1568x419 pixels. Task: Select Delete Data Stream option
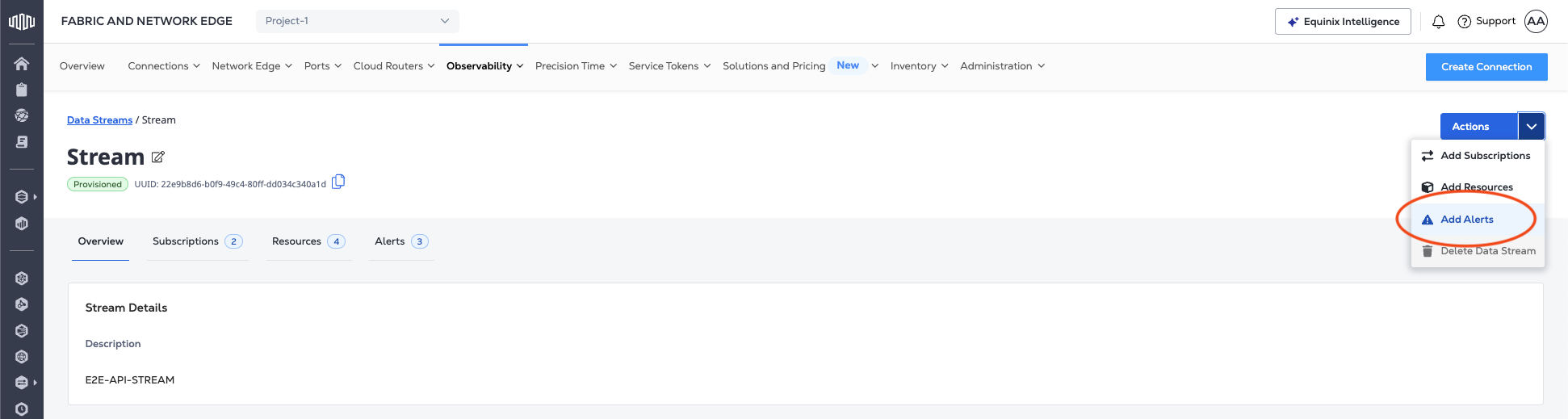pos(1487,251)
